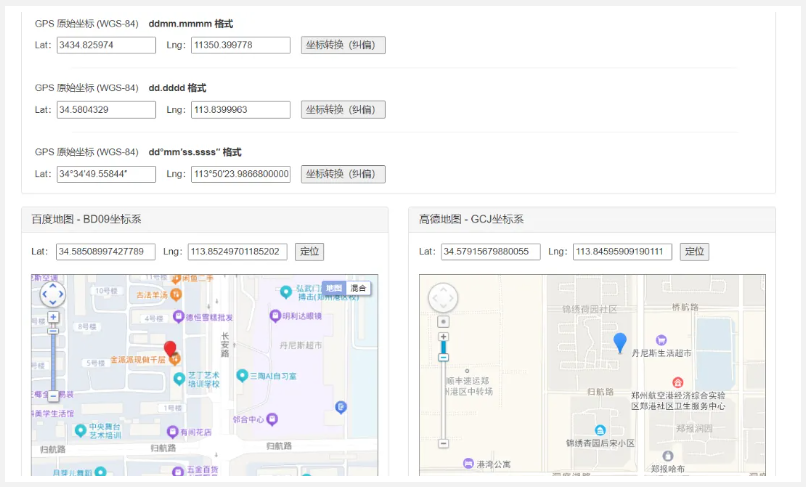Image resolution: width=806 pixels, height=487 pixels.
Task: Click the blue location marker on Gaode map
Action: (x=620, y=343)
